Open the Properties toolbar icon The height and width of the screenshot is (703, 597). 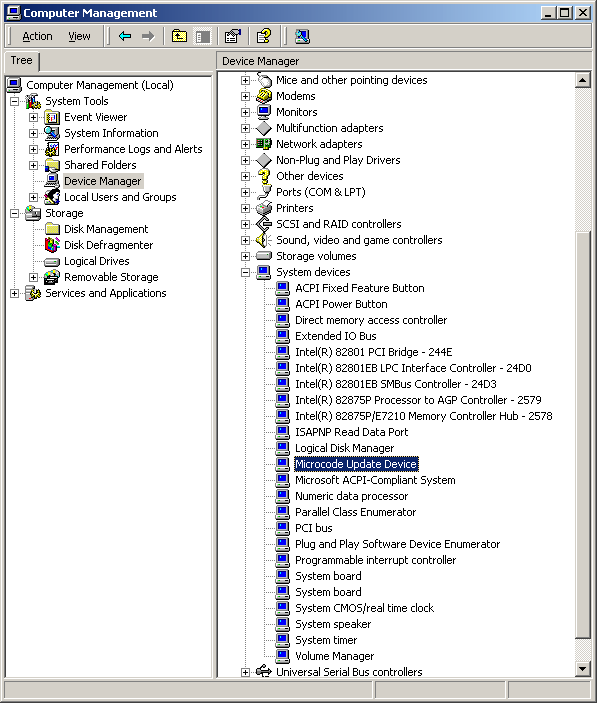pyautogui.click(x=233, y=36)
